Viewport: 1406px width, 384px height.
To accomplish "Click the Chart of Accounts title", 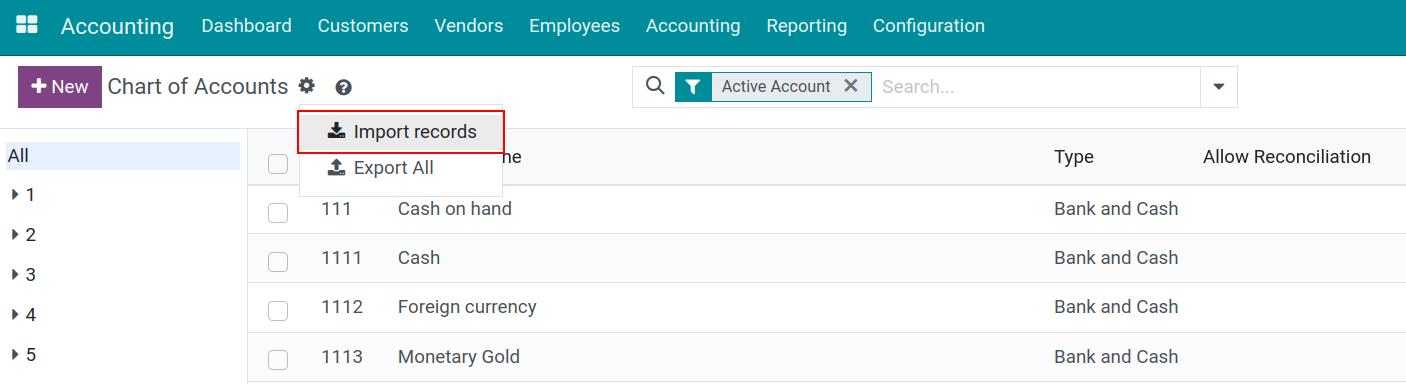I will [x=198, y=87].
